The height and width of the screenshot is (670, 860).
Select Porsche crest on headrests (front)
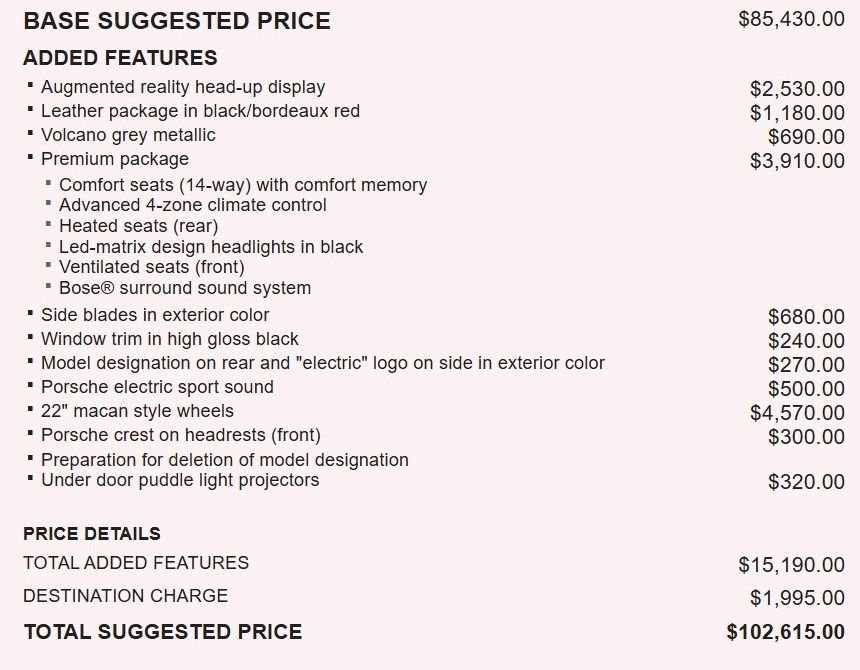[181, 435]
